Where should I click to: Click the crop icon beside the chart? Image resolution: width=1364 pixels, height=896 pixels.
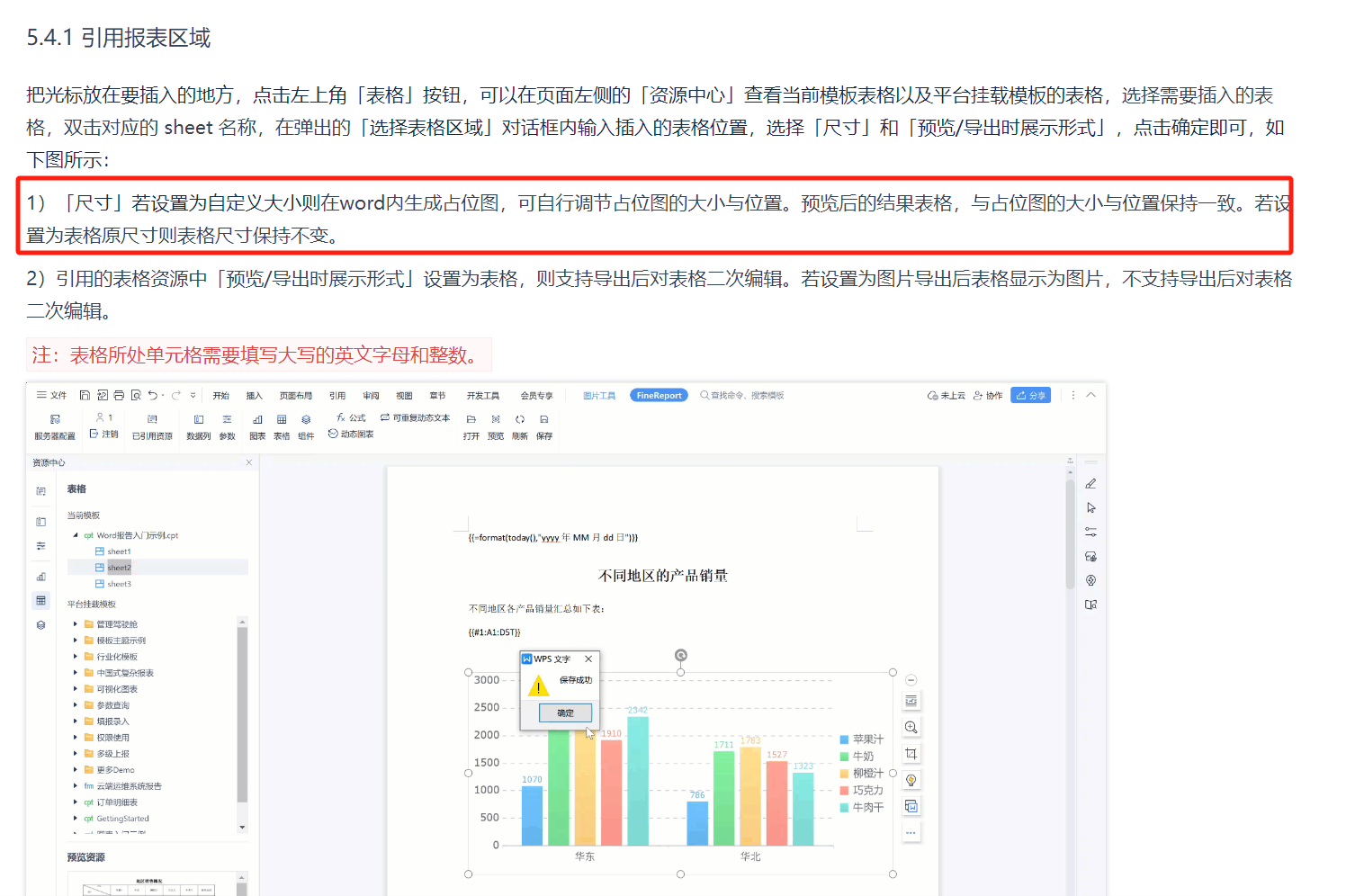pos(911,753)
